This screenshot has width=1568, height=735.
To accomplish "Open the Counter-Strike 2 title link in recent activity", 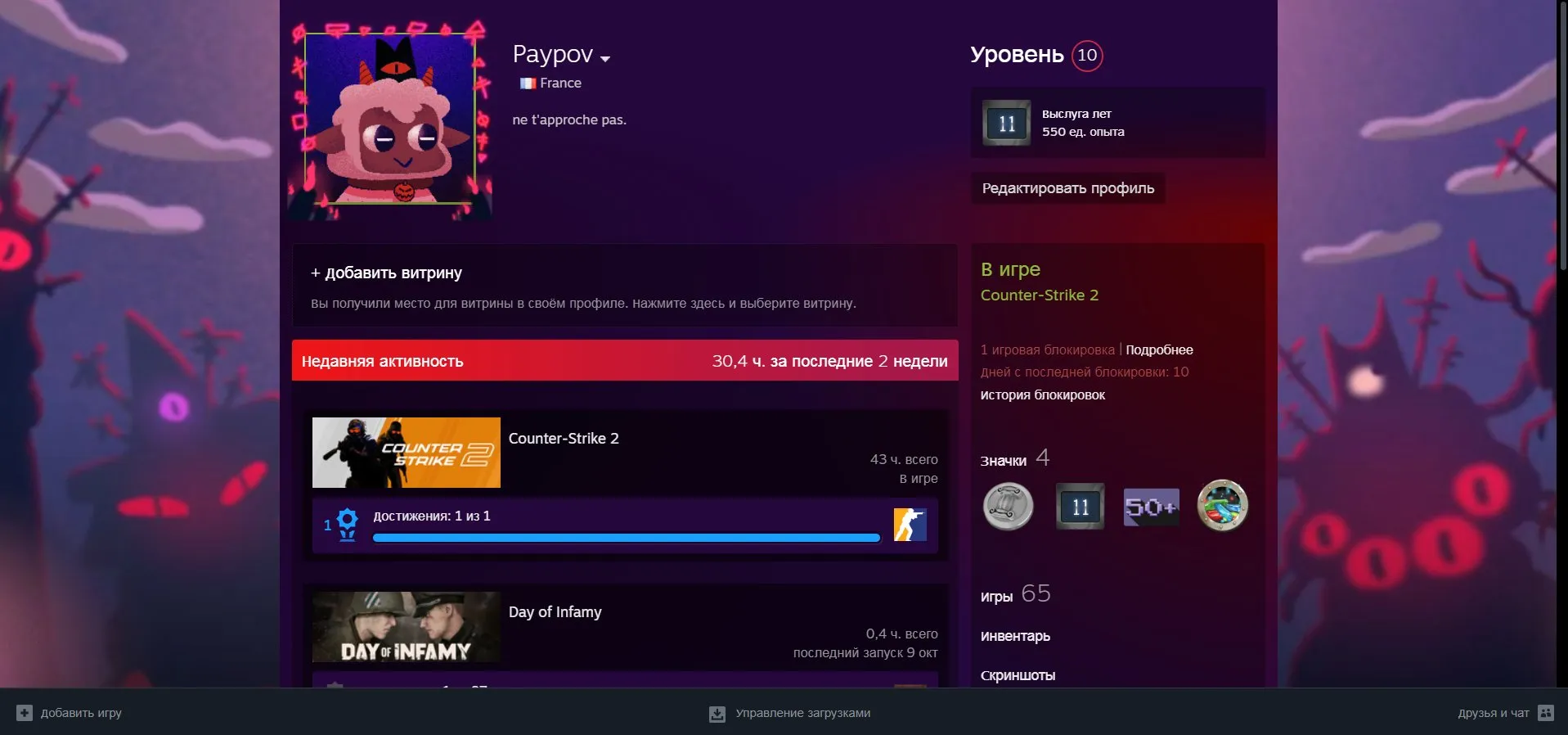I will pyautogui.click(x=564, y=439).
